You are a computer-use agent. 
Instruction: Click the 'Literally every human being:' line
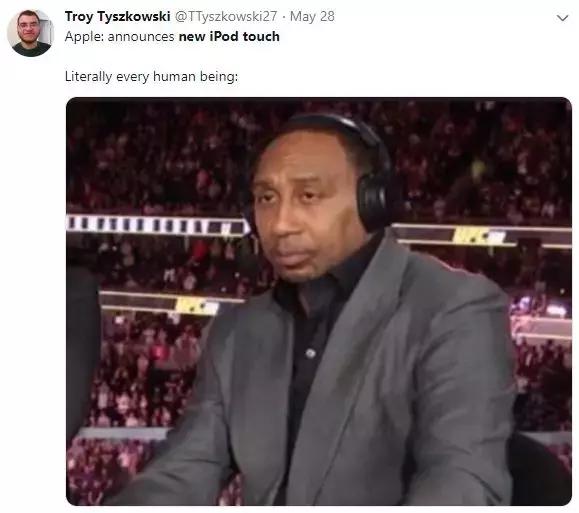151,76
